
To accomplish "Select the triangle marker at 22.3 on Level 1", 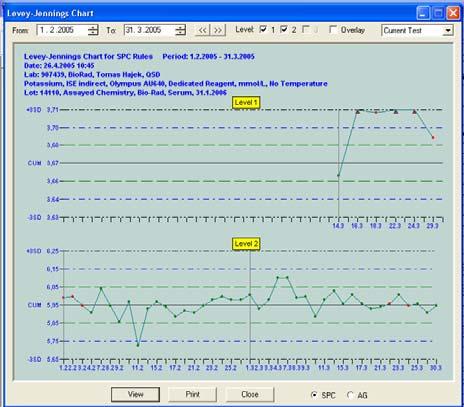I will 396,112.
